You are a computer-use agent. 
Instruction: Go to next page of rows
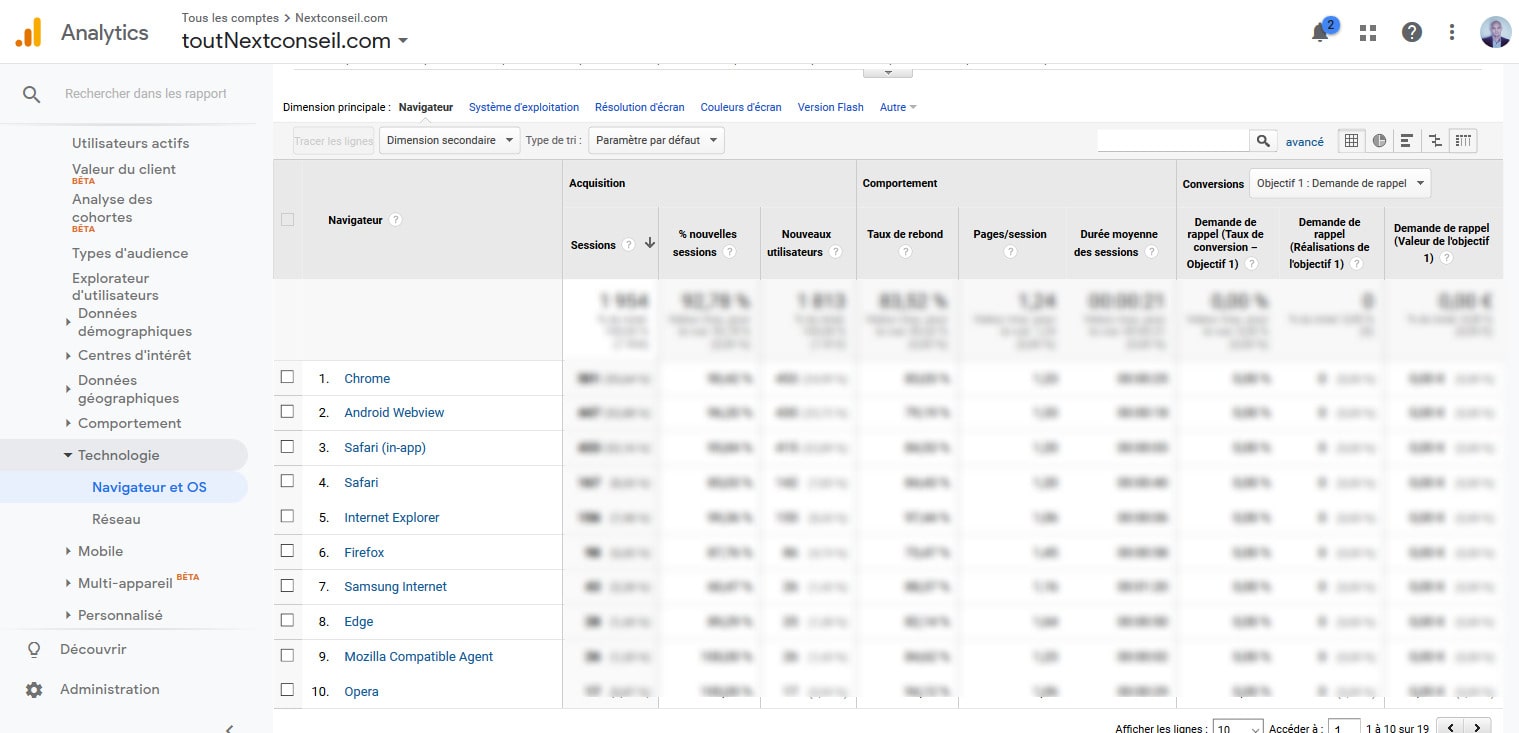point(1477,727)
